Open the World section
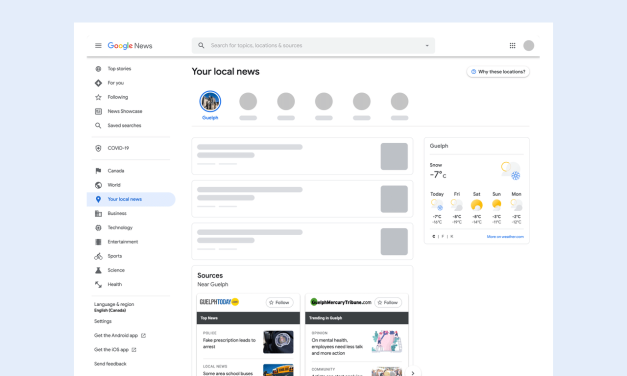 click(x=114, y=185)
